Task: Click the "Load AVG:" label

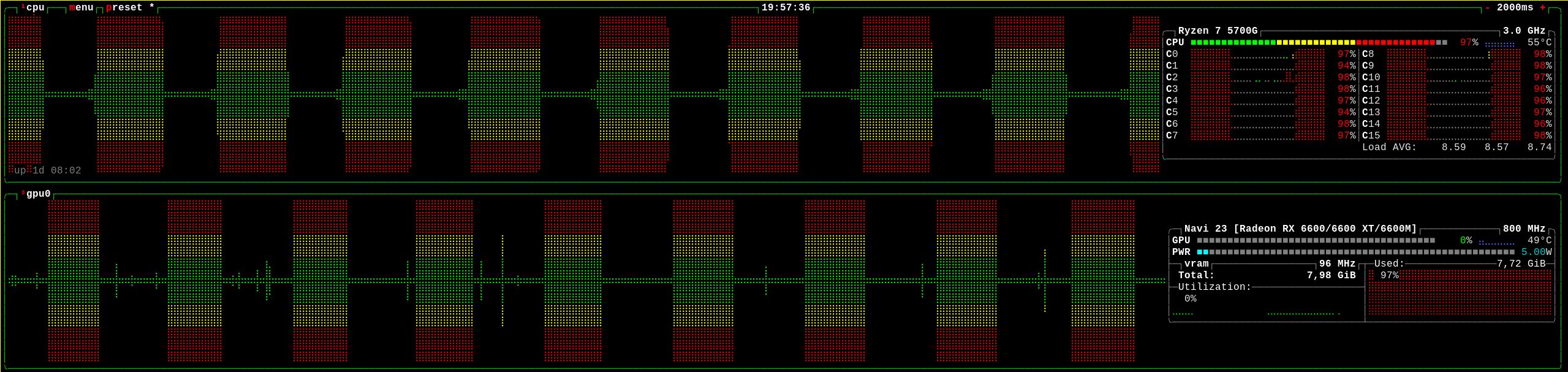Action: click(x=1390, y=147)
